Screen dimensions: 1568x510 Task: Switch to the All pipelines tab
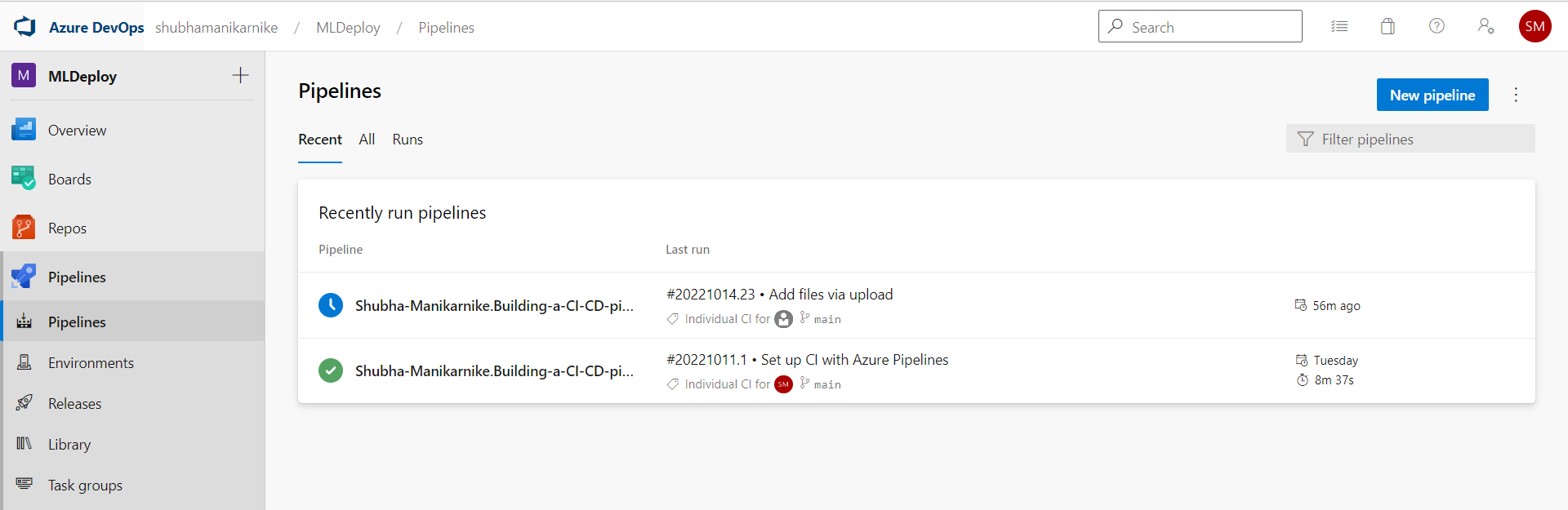coord(366,139)
